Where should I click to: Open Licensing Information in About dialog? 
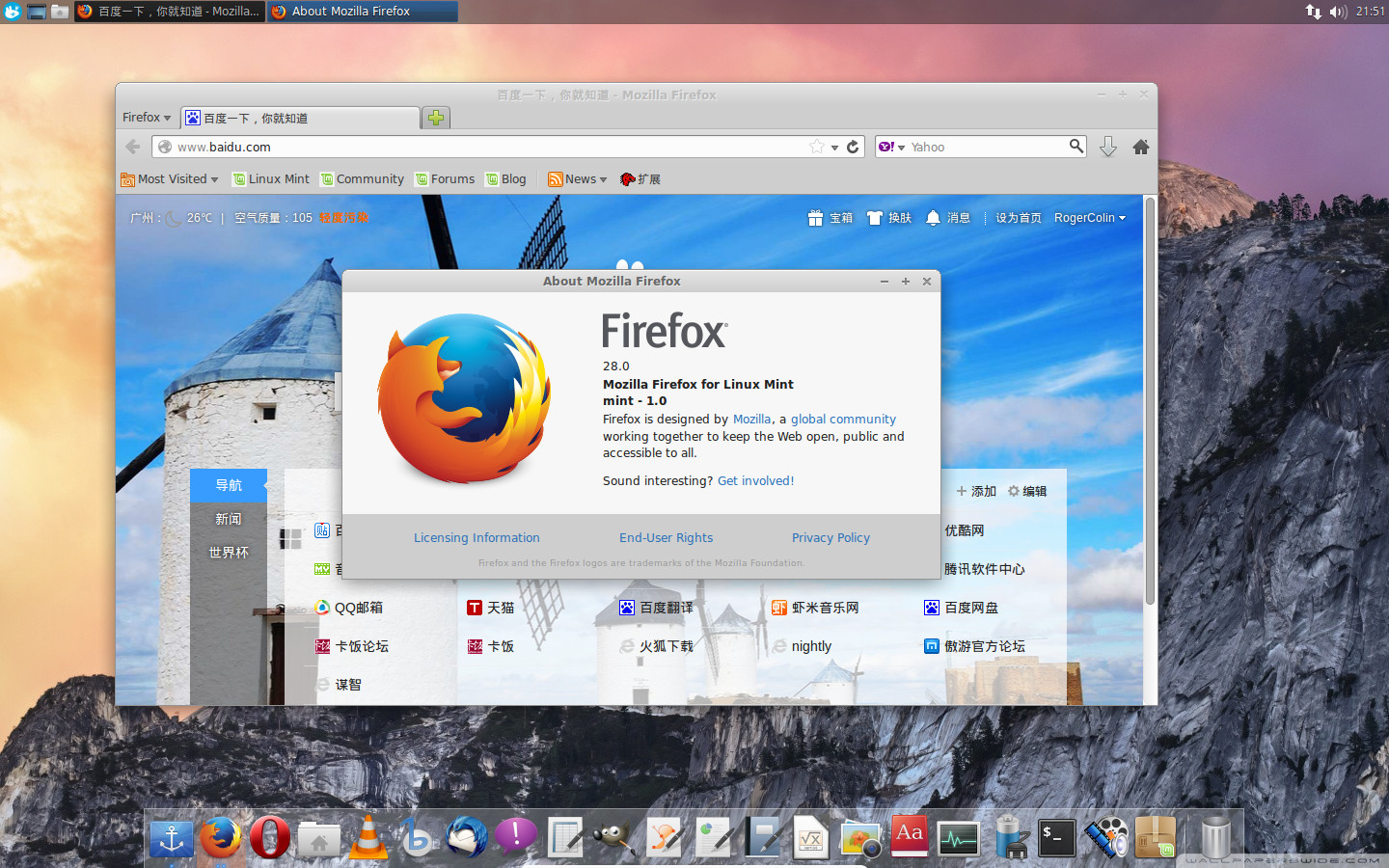click(477, 538)
